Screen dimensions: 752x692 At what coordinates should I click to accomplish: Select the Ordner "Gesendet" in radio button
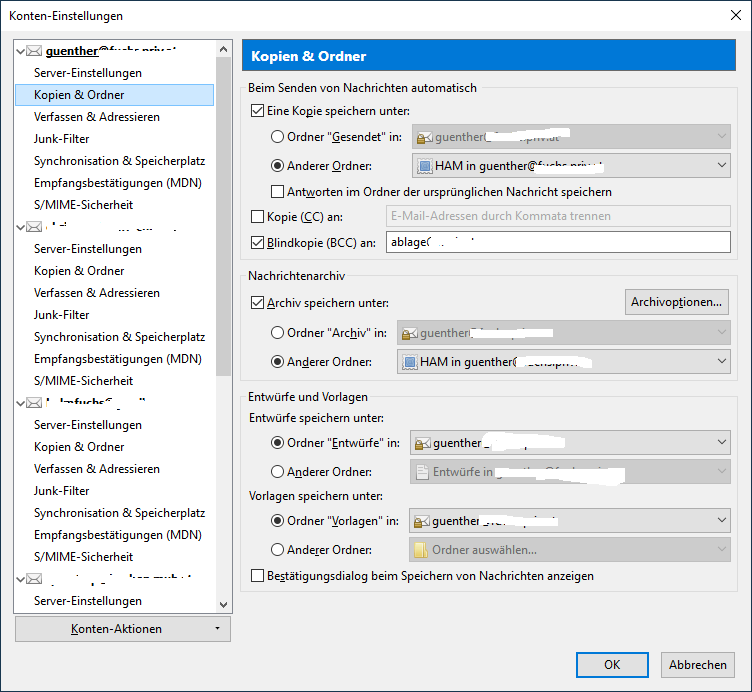(278, 138)
